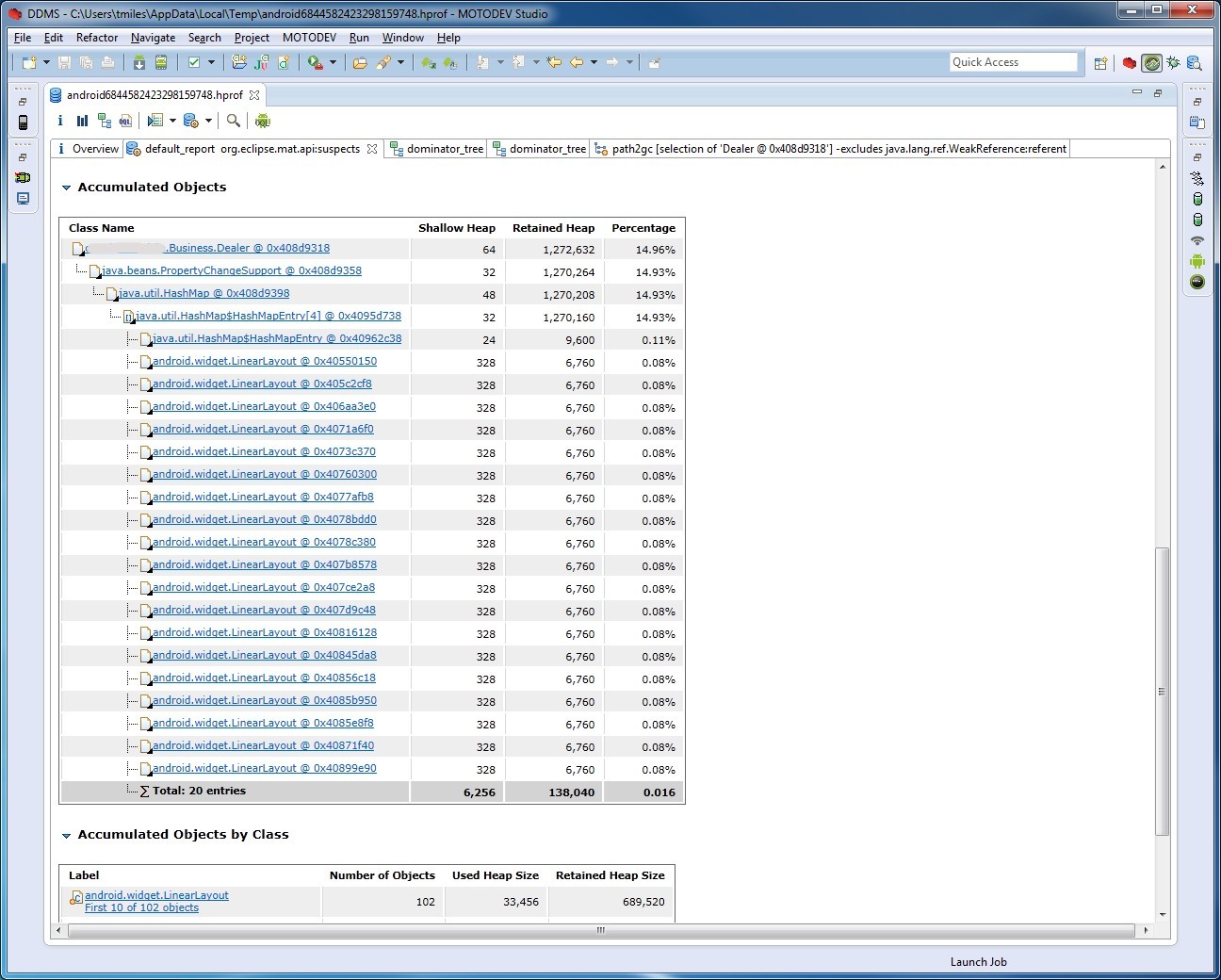Open the File menu
1221x980 pixels.
[23, 38]
